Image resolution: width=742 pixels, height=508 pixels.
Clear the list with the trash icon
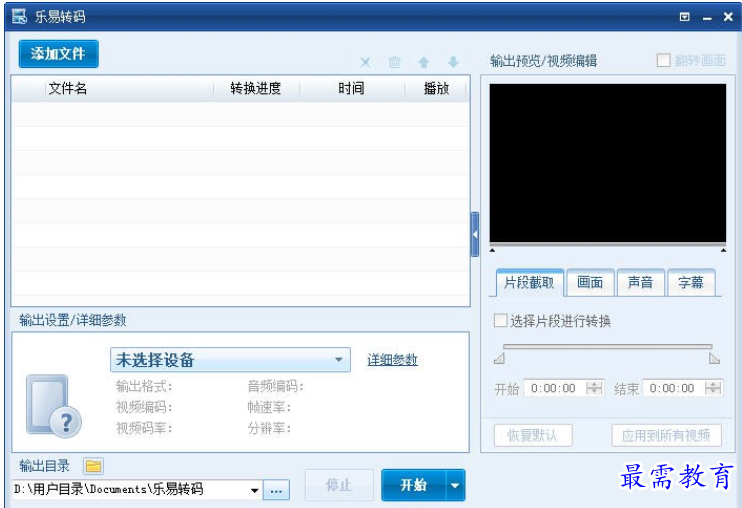(394, 62)
